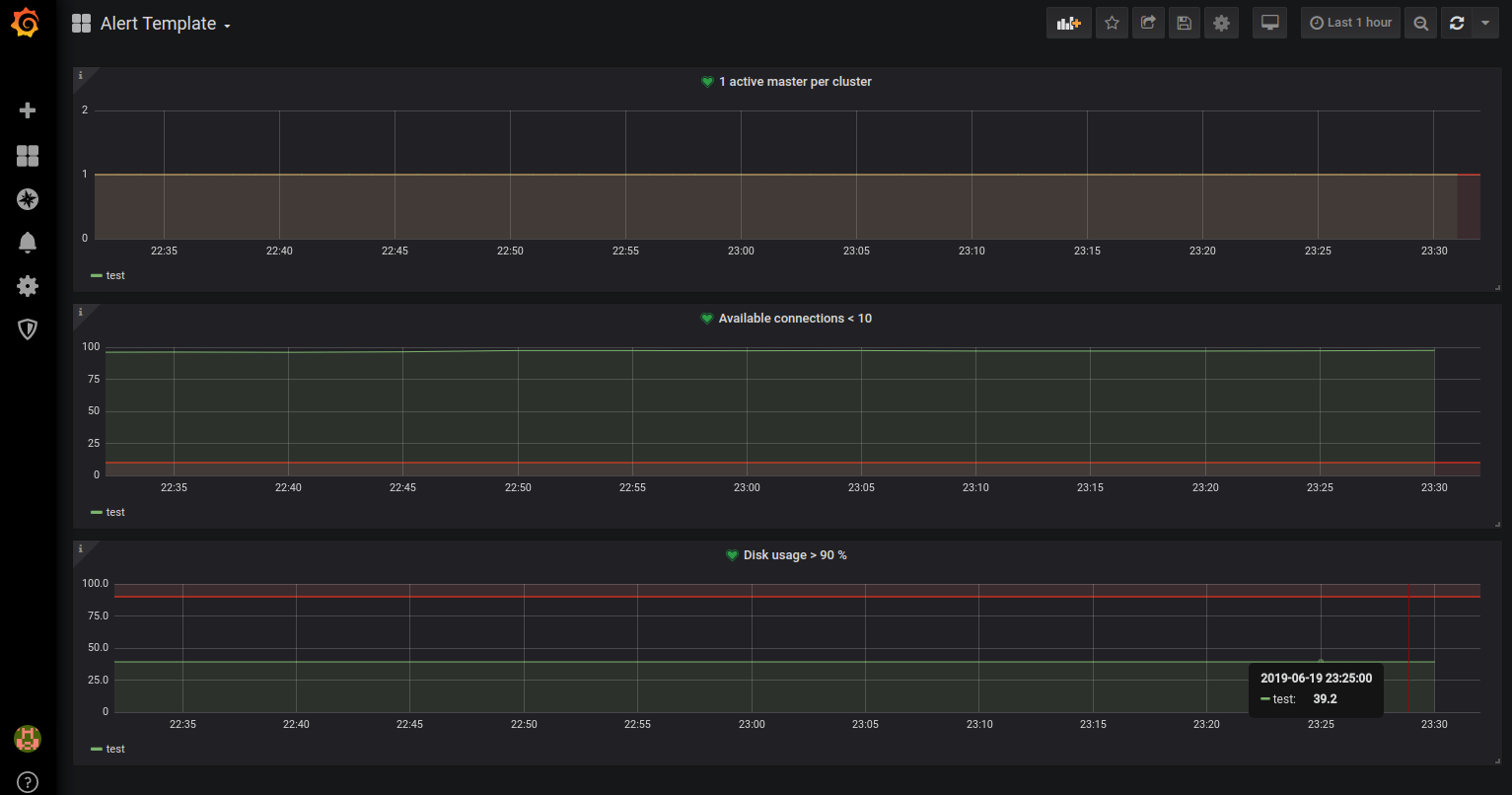Open Alerting bell icon in sidebar
The height and width of the screenshot is (795, 1512).
[x=28, y=243]
